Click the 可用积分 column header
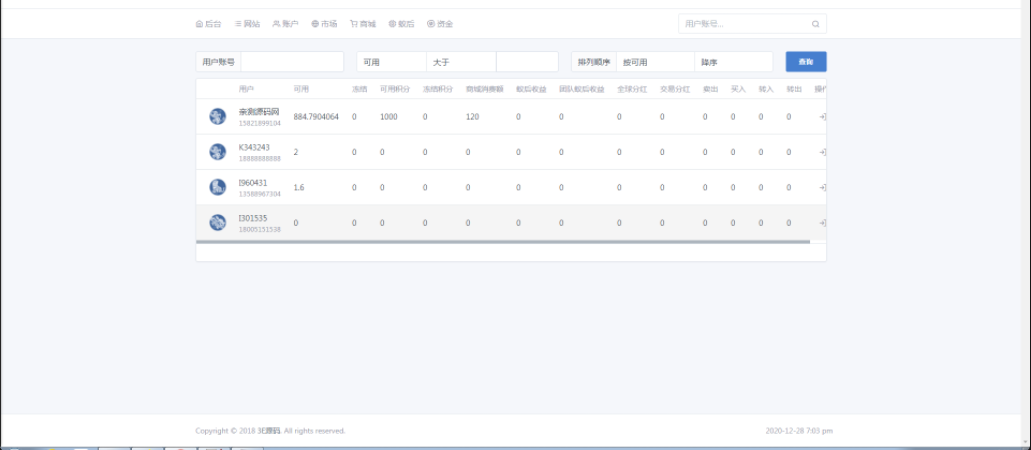This screenshot has height=450, width=1031. click(x=395, y=89)
